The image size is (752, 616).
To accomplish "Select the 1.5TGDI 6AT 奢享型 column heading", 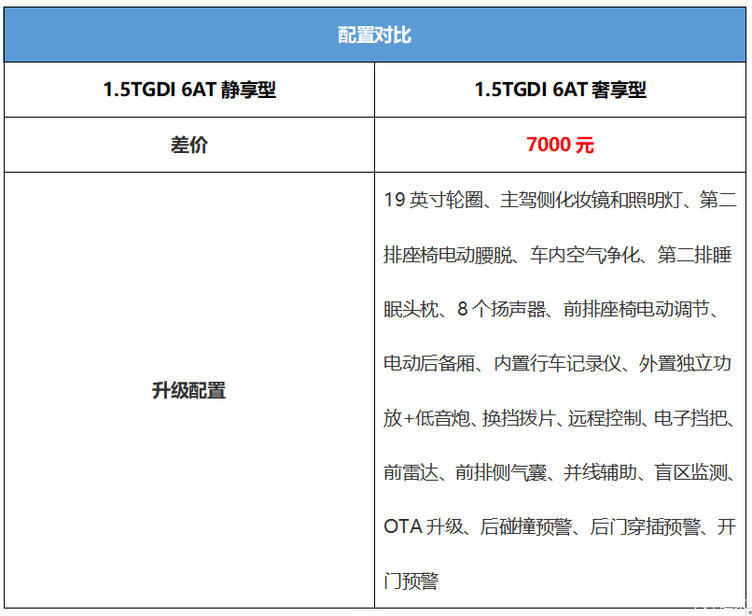I will pos(560,90).
